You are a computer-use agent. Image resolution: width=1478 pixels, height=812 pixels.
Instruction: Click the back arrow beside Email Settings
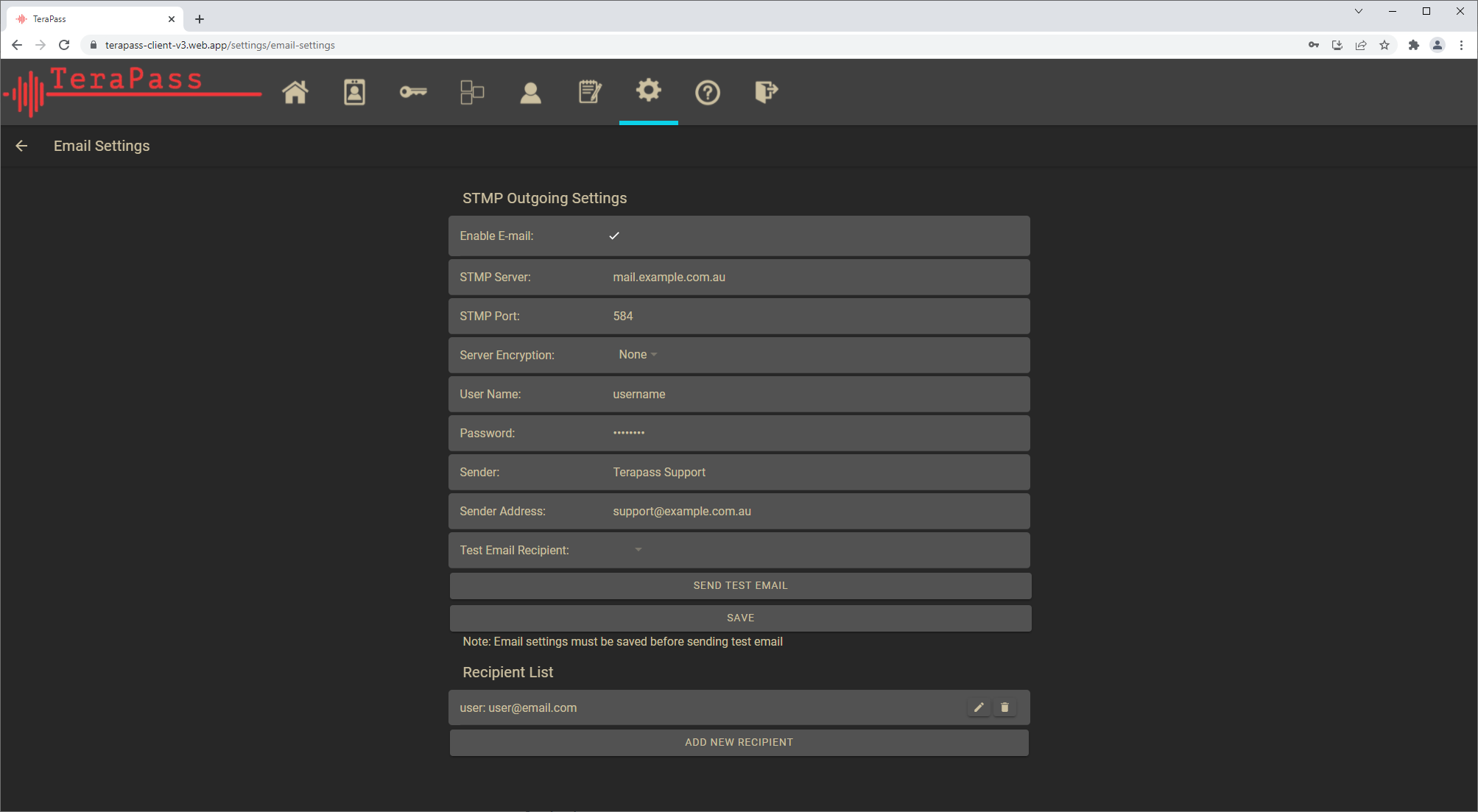(21, 146)
